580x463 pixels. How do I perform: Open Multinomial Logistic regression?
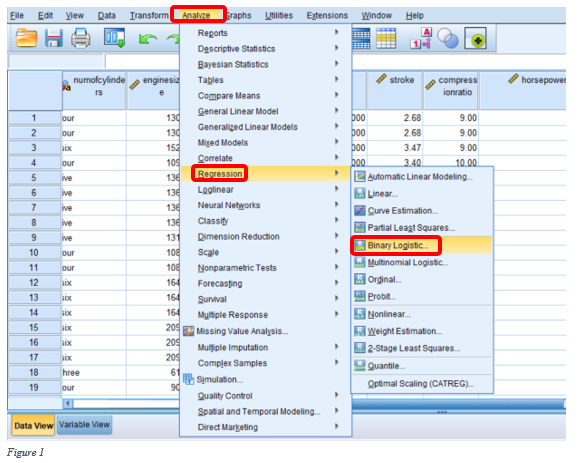(x=422, y=263)
